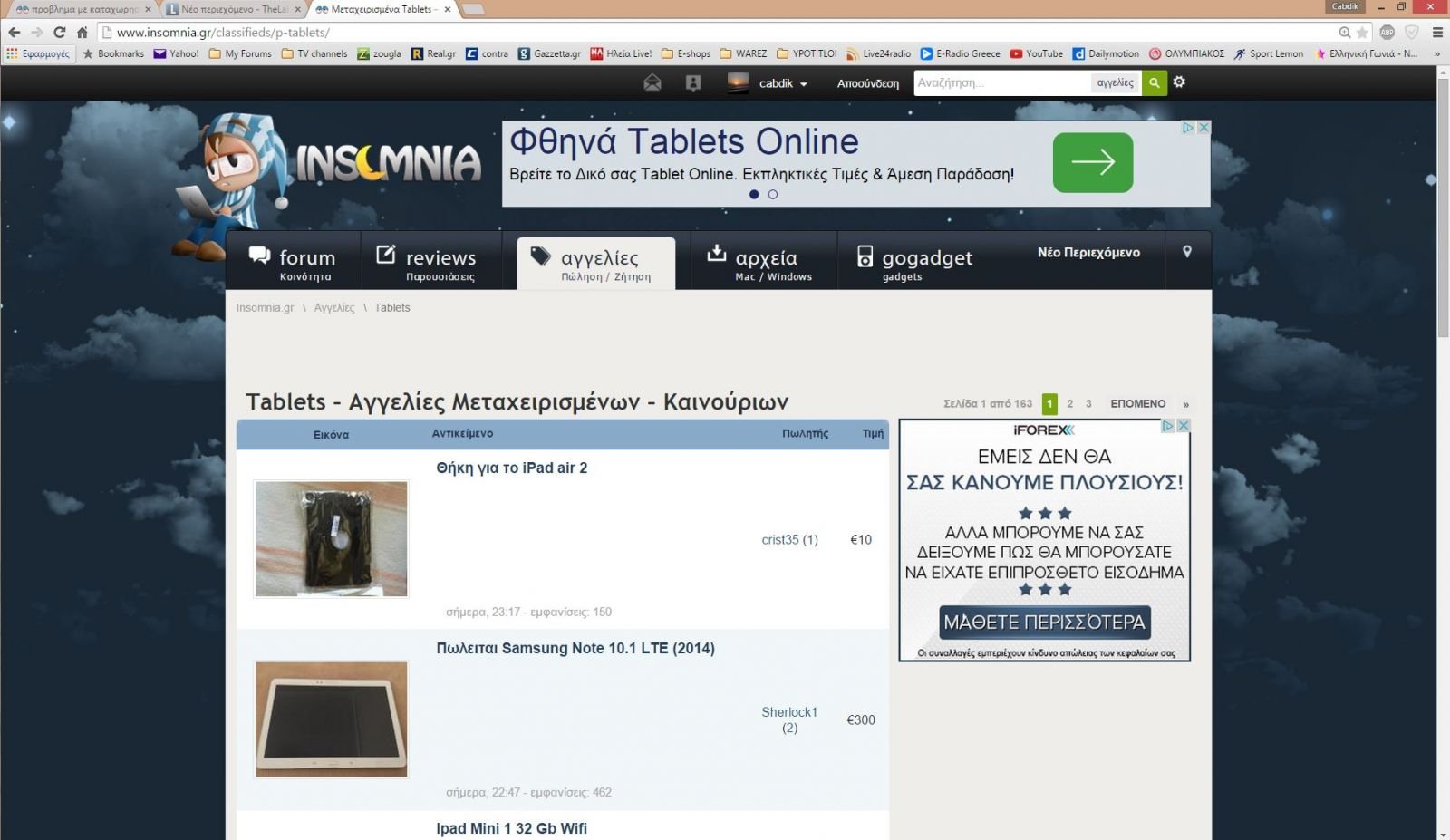Open Νέο Περιεχόμενο link
1450x840 pixels.
coord(1088,252)
